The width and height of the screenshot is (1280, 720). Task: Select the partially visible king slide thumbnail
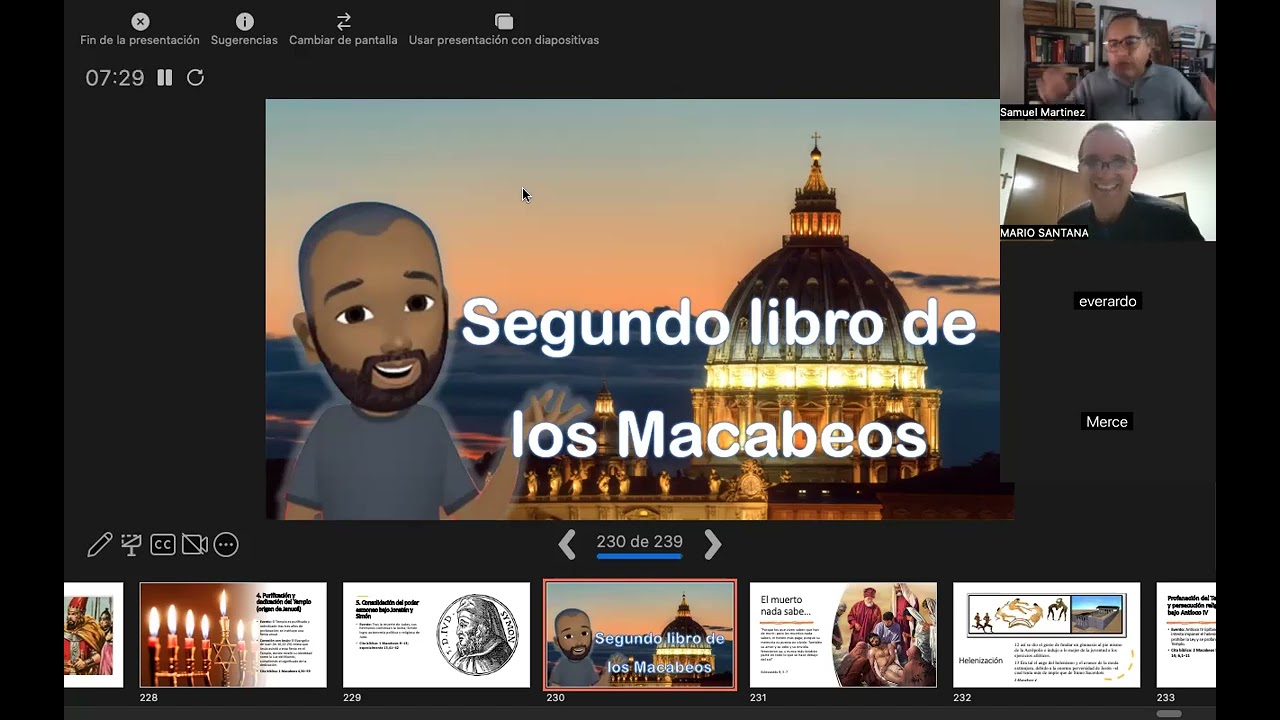93,635
